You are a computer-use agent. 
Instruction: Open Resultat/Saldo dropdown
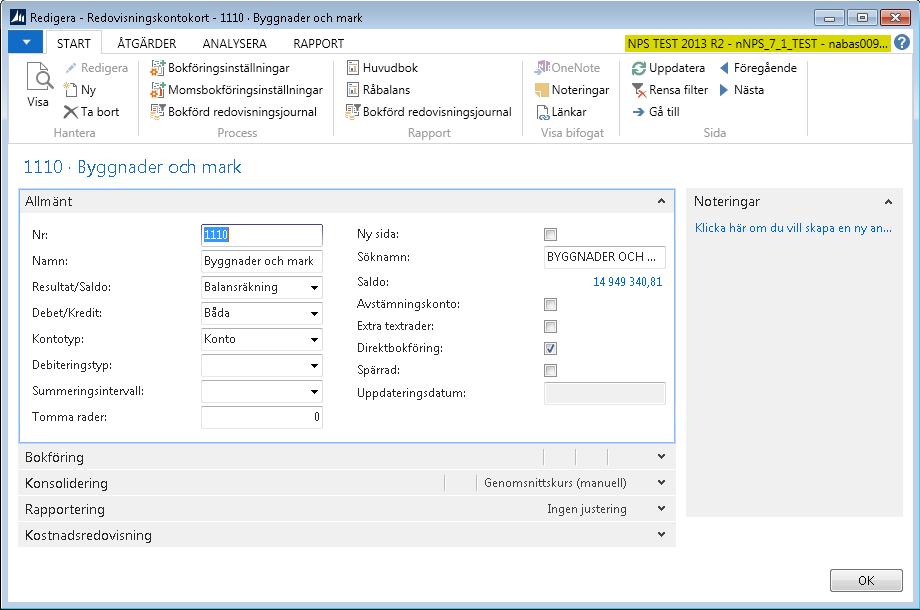(x=314, y=287)
